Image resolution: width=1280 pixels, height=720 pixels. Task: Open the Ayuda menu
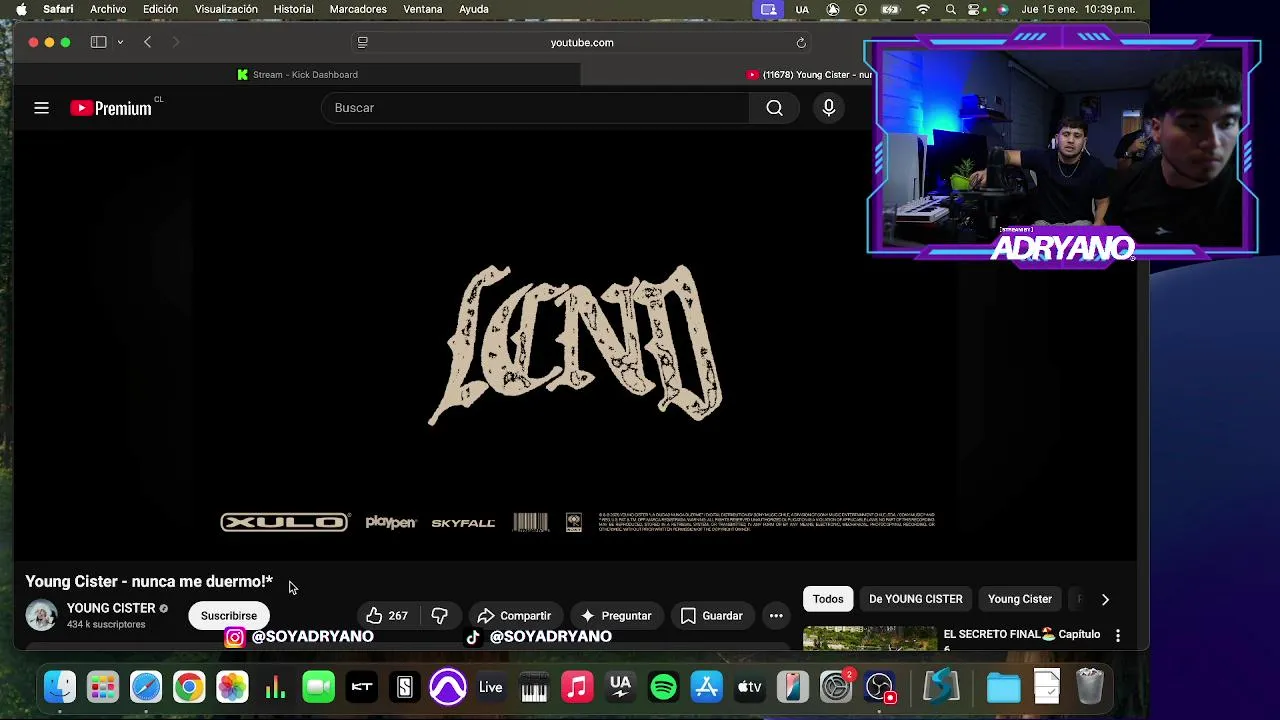point(474,9)
